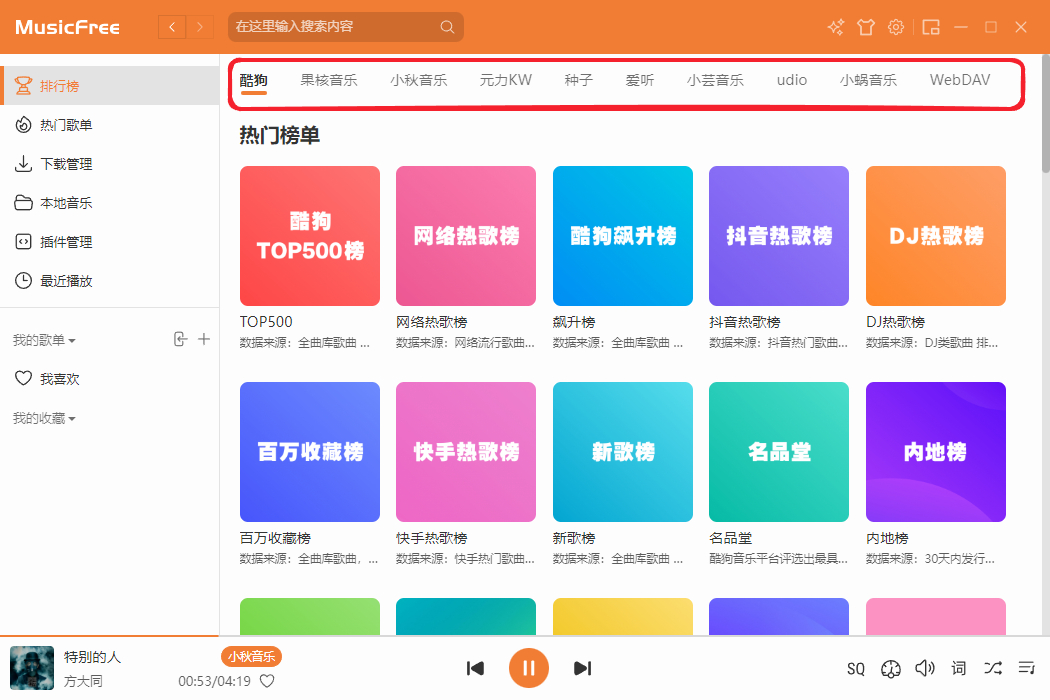Click the search magnifier icon
Image resolution: width=1050 pixels, height=700 pixels.
(447, 27)
